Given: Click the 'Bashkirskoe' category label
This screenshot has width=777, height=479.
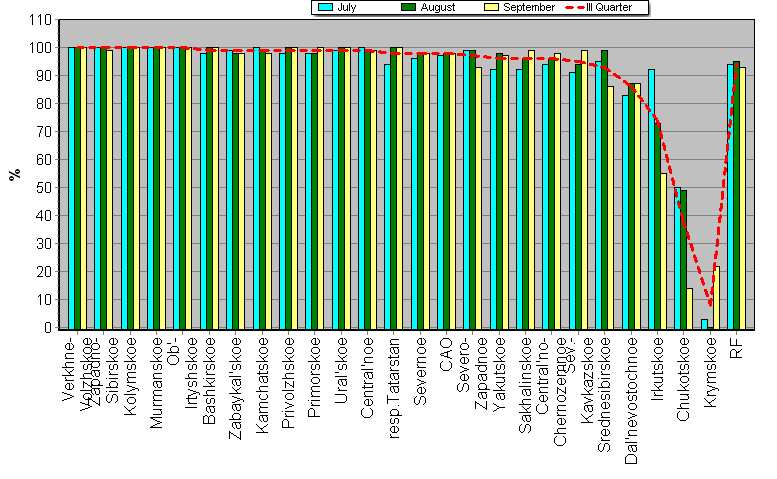Looking at the screenshot, I should pos(209,381).
